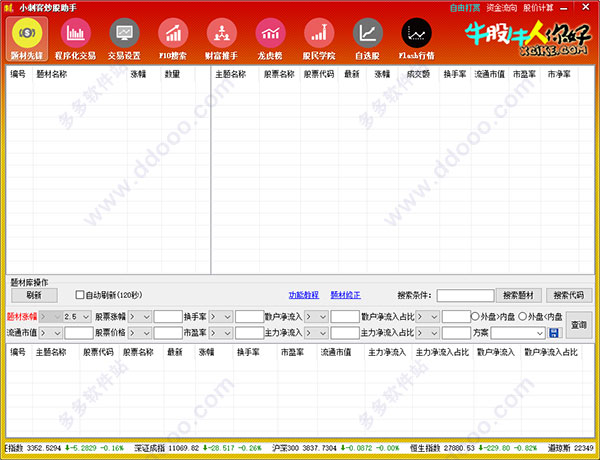Click the 搜索代码 button
Screen dimensions: 600x460
pos(569,295)
